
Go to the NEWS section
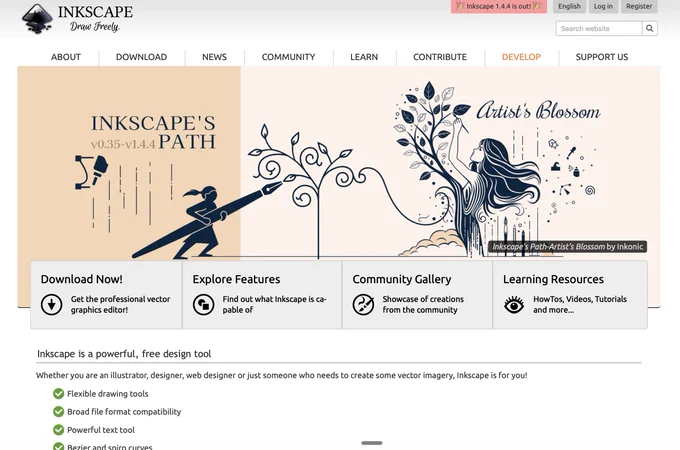214,57
